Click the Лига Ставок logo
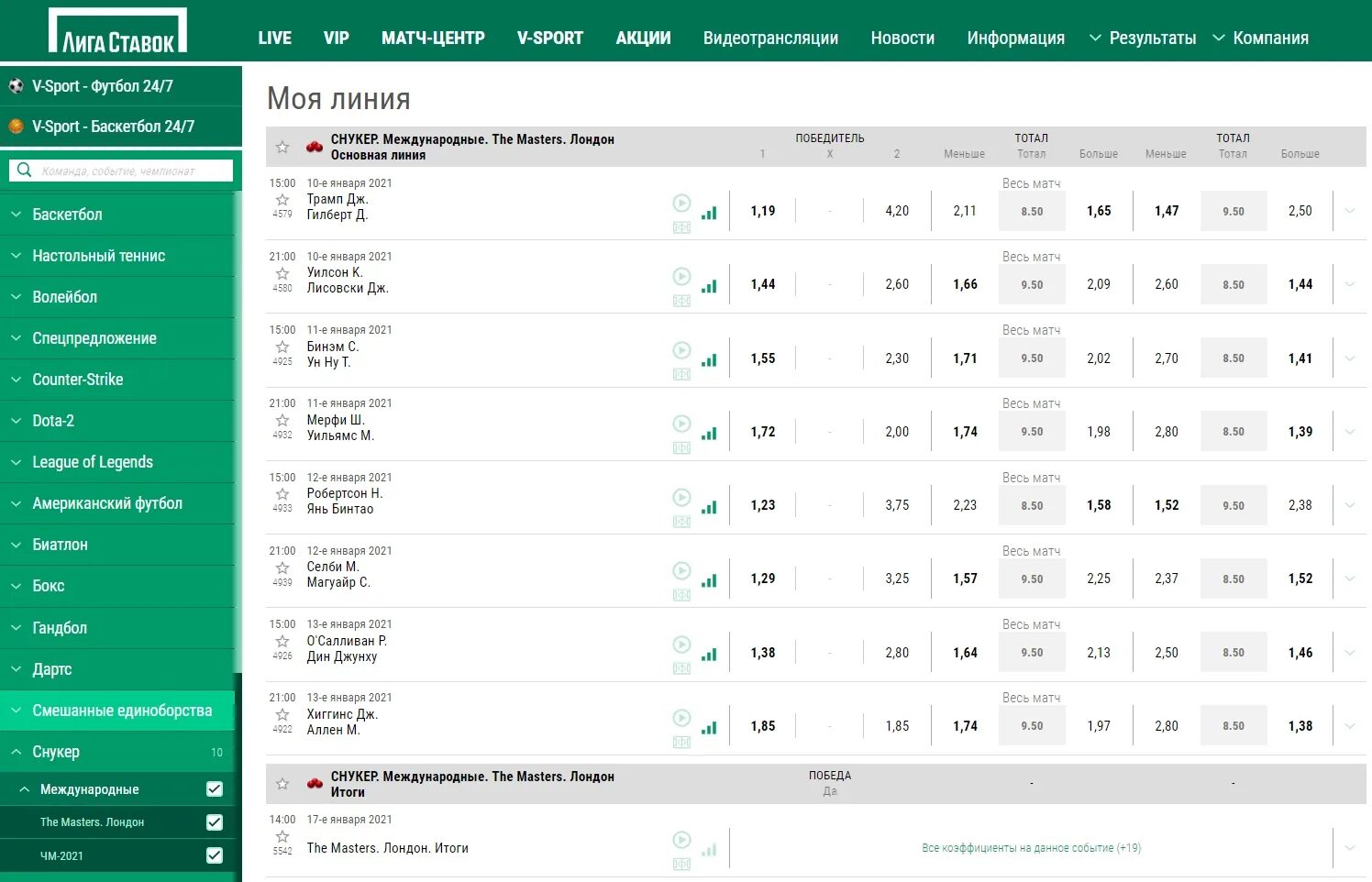This screenshot has width=1372, height=882. pyautogui.click(x=117, y=30)
